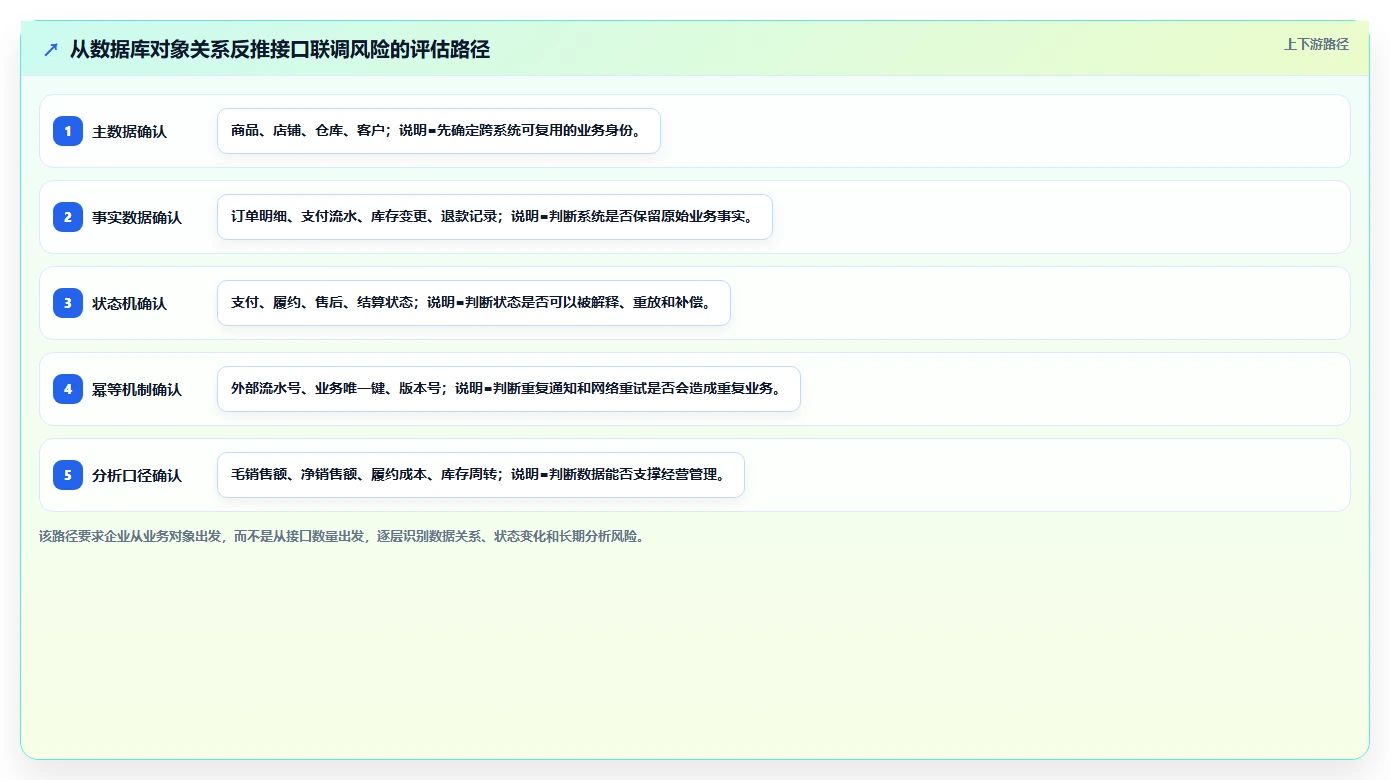This screenshot has width=1390, height=780.
Task: Click the step 1 number badge
Action: click(x=68, y=131)
